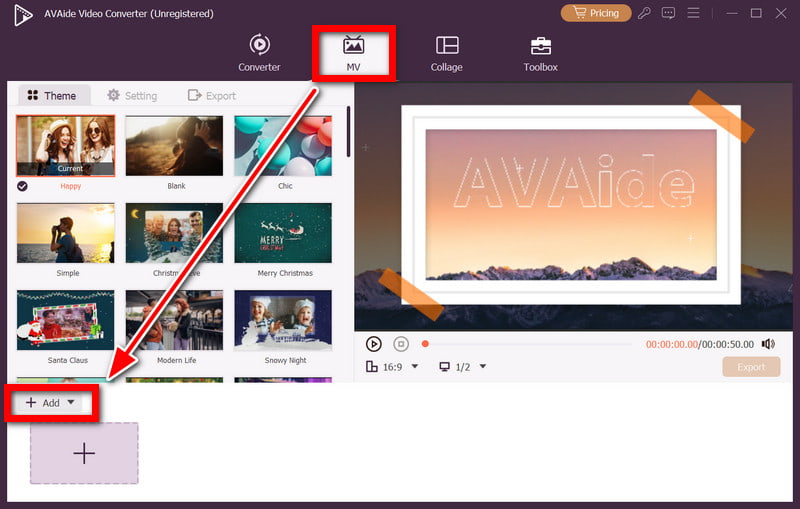Screen dimensions: 800x509
Task: Open the Converter module
Action: click(x=259, y=53)
